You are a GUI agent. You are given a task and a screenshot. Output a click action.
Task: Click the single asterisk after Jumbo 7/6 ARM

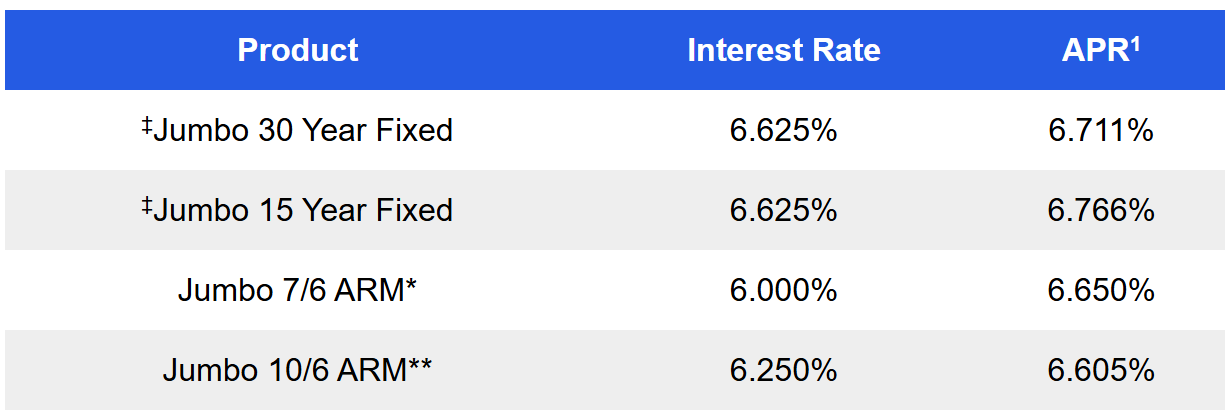click(411, 284)
